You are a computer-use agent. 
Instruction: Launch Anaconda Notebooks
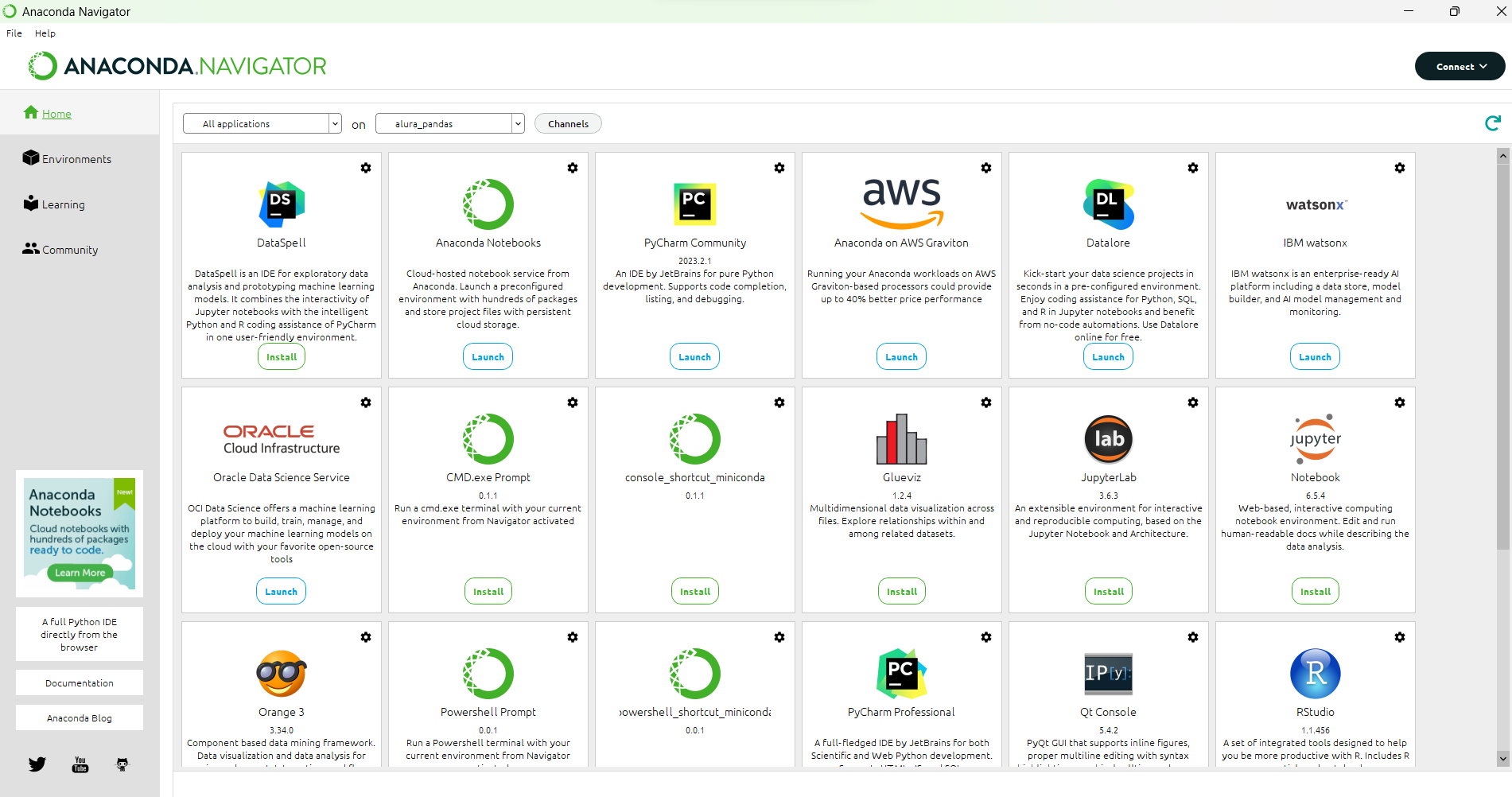[488, 357]
